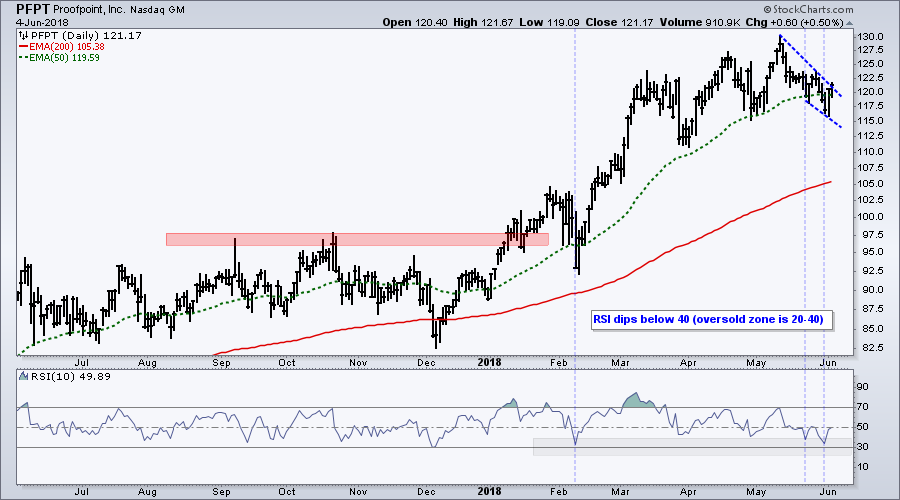The height and width of the screenshot is (500, 900).
Task: Click the PFPT ticker symbol title
Action: click(33, 10)
